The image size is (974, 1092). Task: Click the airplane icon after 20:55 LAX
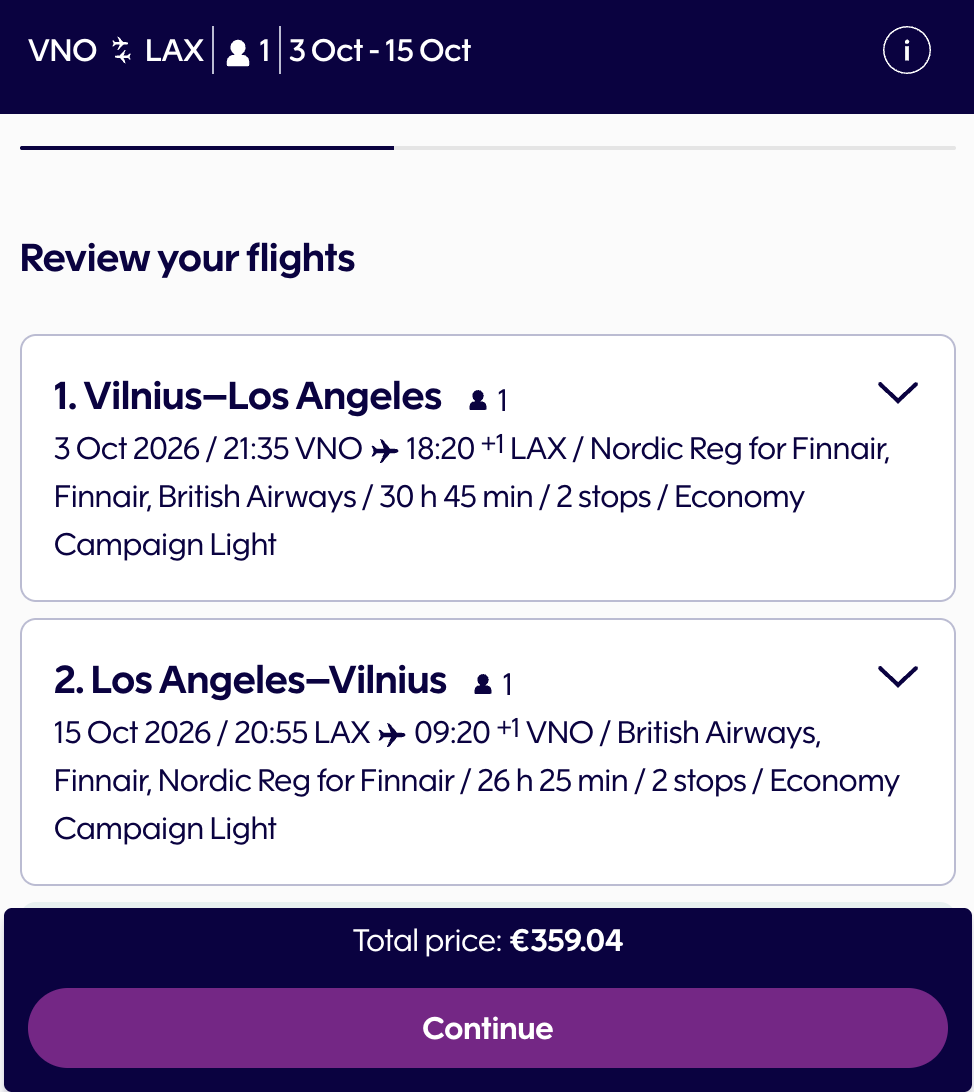coord(393,735)
